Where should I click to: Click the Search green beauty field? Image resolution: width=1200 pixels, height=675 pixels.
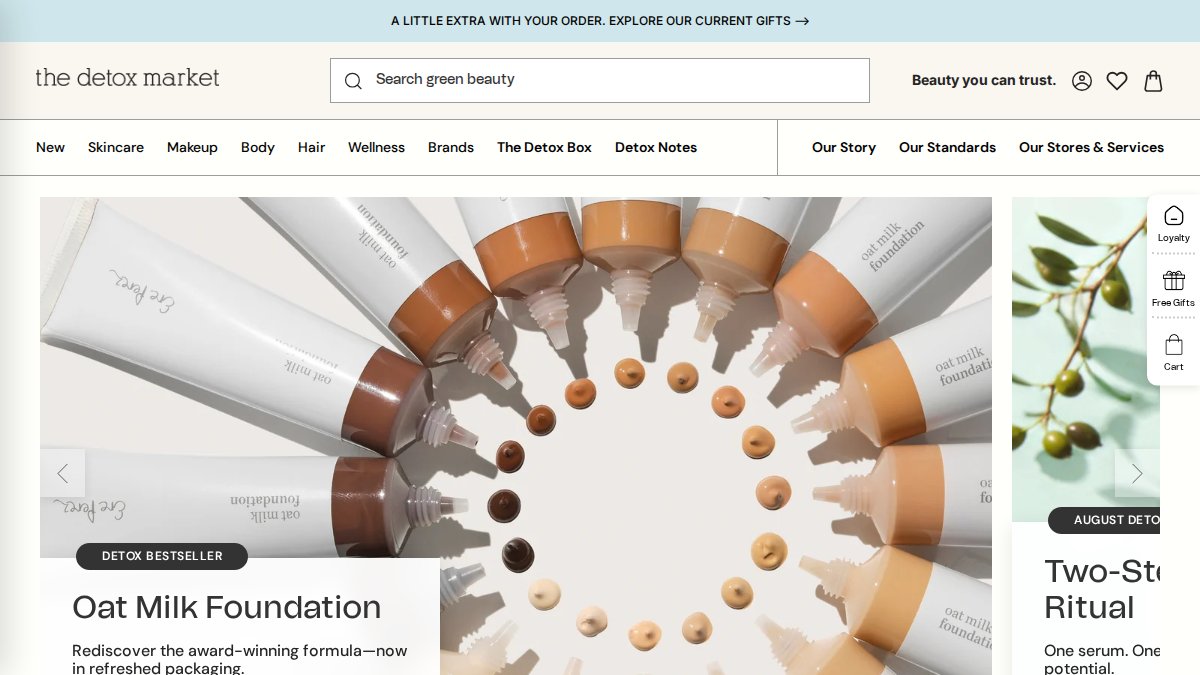coord(600,80)
